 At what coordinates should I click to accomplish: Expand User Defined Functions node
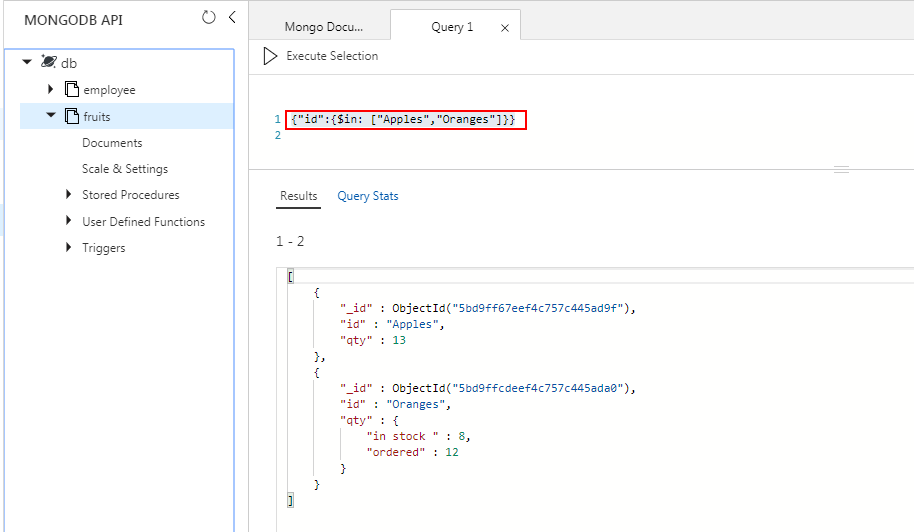(x=69, y=221)
